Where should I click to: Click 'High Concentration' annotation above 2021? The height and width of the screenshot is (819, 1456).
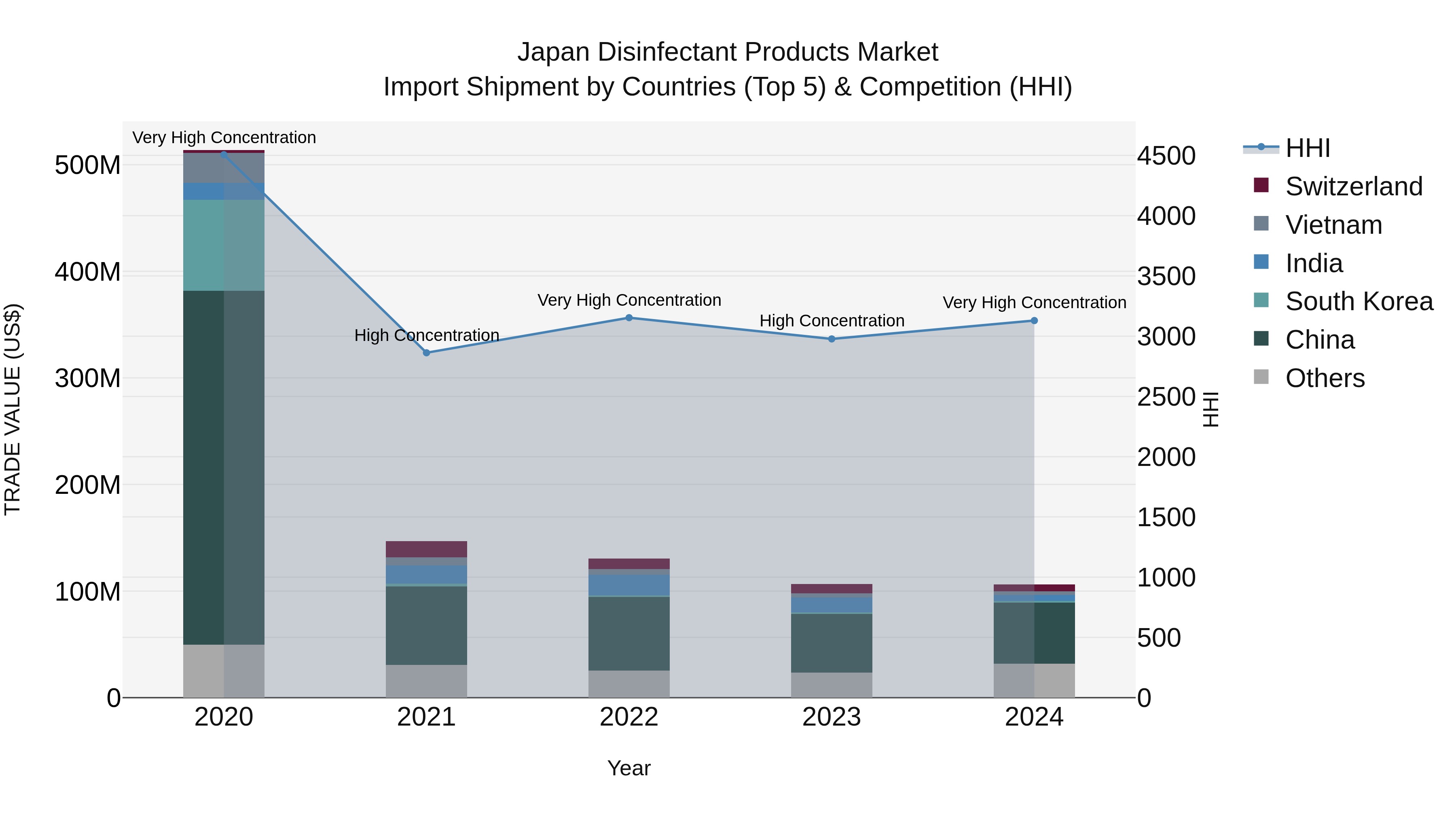coord(427,335)
